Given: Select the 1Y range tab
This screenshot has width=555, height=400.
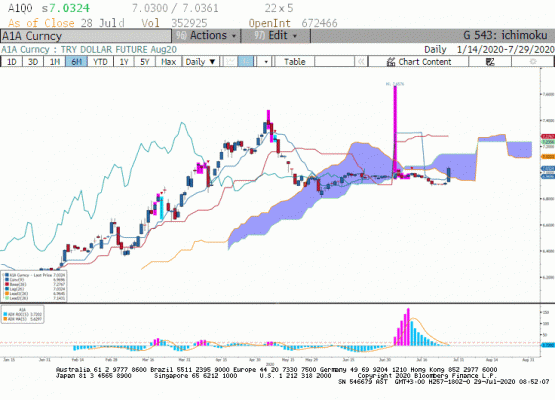Looking at the screenshot, I should click(x=124, y=62).
